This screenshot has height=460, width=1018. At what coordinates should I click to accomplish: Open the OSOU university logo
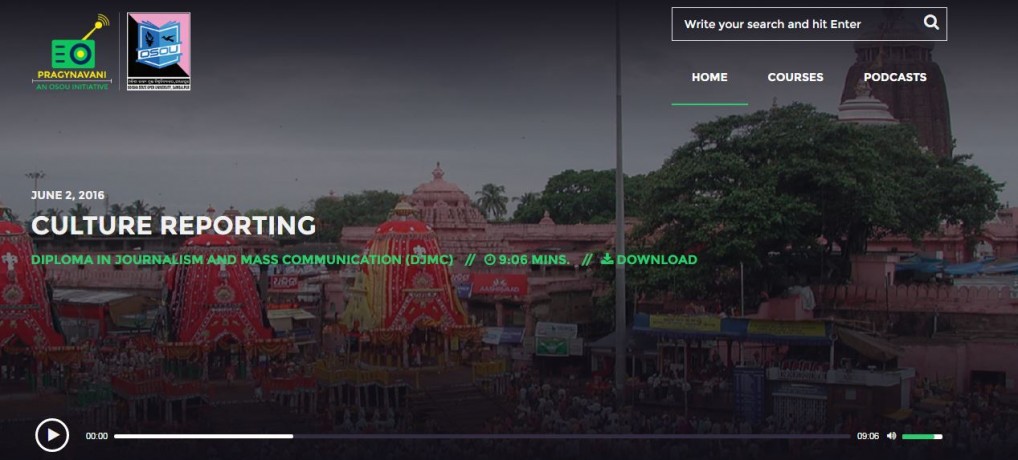coord(158,51)
